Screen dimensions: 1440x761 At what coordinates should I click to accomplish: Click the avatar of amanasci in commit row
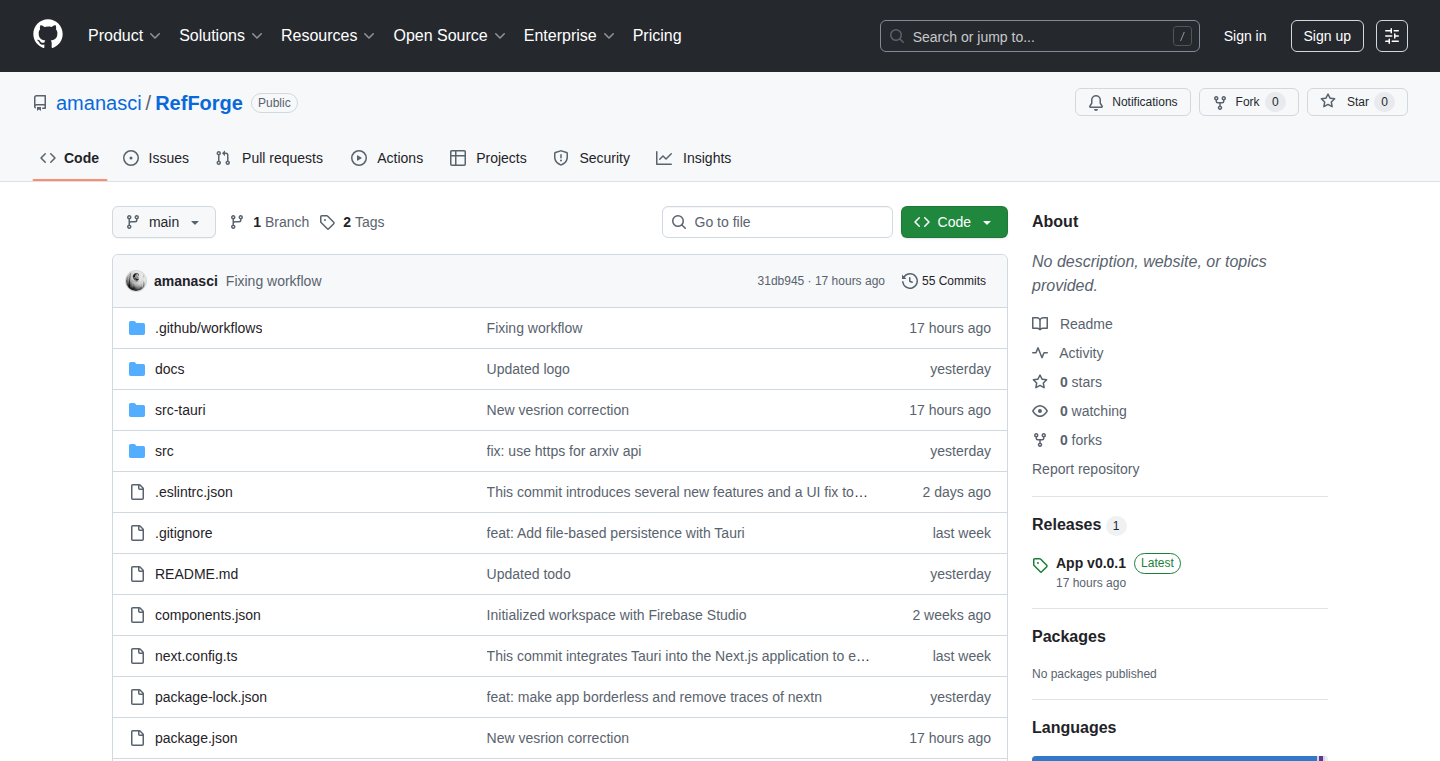(136, 281)
